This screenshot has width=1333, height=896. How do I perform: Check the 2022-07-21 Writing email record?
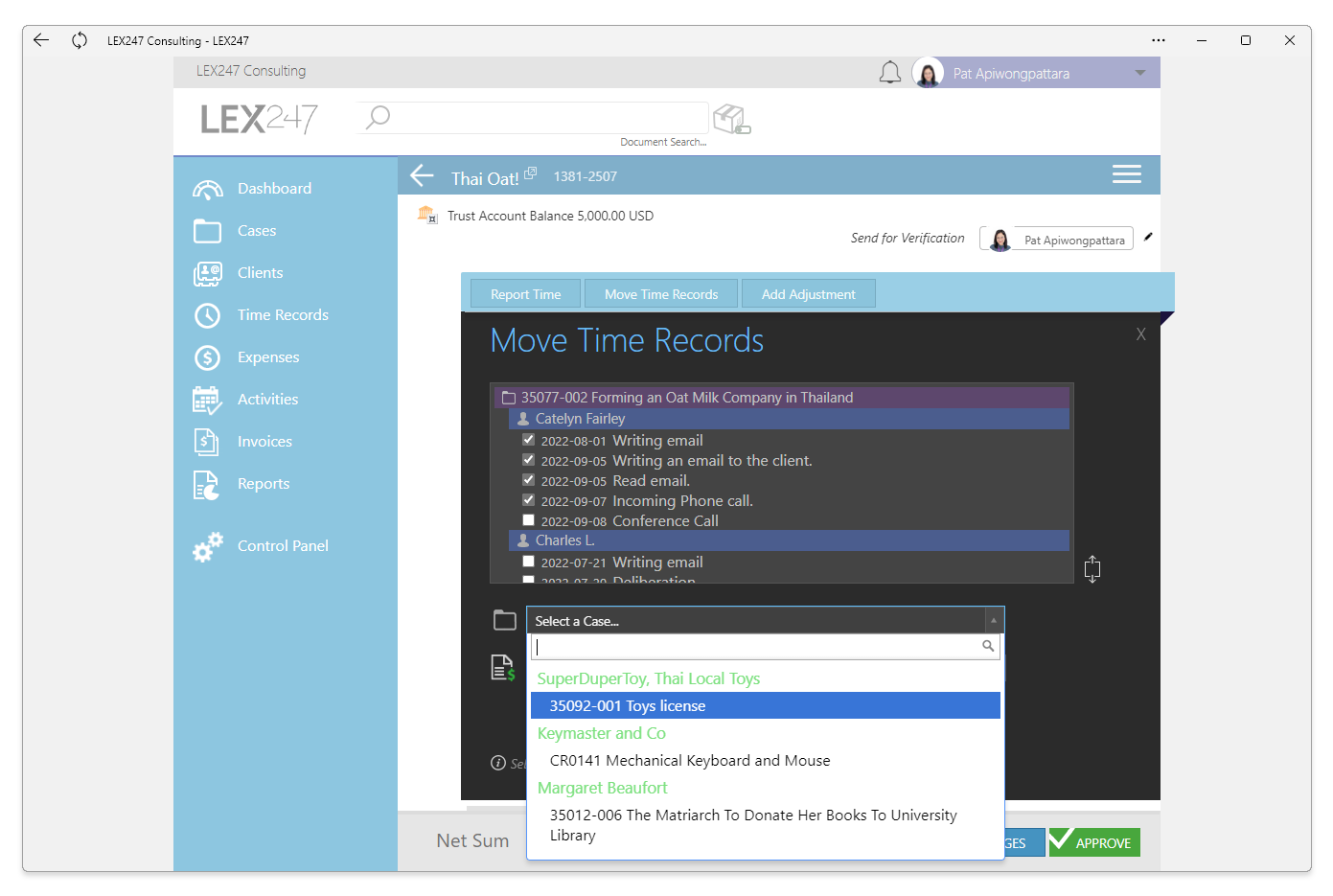[528, 562]
